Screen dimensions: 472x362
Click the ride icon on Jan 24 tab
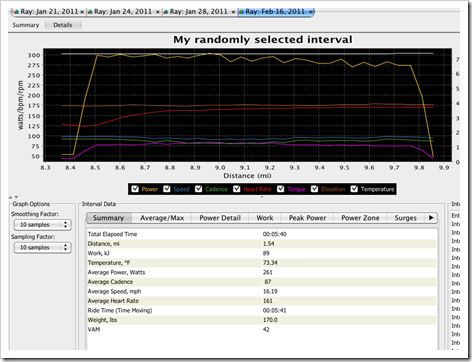coord(90,12)
